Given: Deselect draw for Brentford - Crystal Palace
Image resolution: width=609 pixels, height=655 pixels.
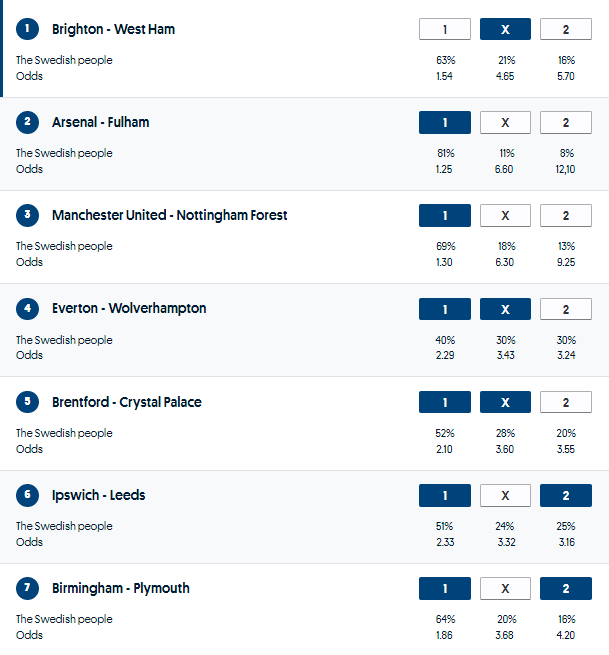Looking at the screenshot, I should click(x=505, y=402).
